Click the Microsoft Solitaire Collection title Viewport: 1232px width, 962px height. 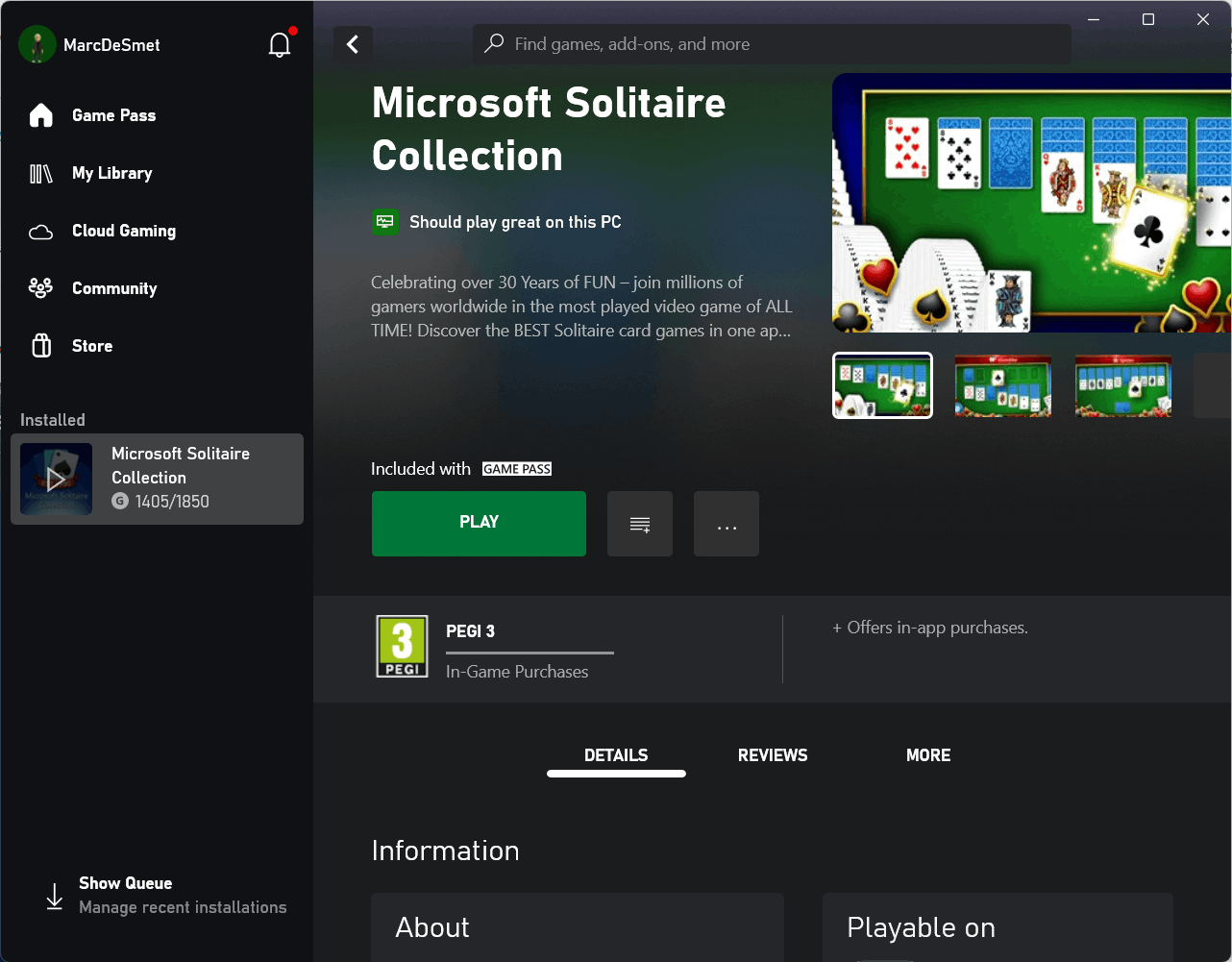(x=549, y=130)
